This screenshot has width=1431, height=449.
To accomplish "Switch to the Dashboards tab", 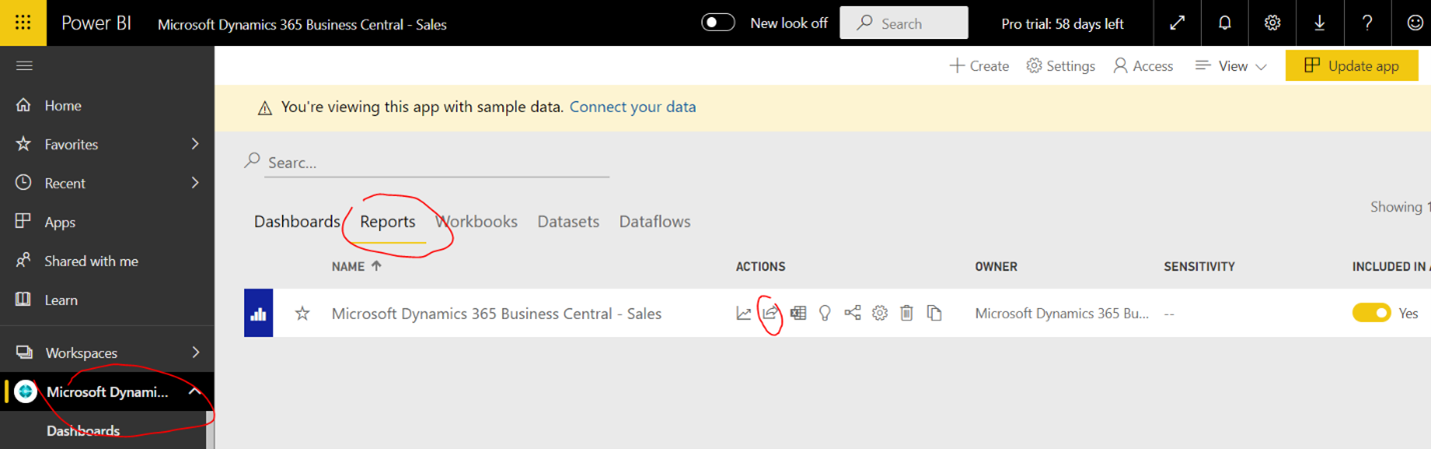I will [x=296, y=222].
